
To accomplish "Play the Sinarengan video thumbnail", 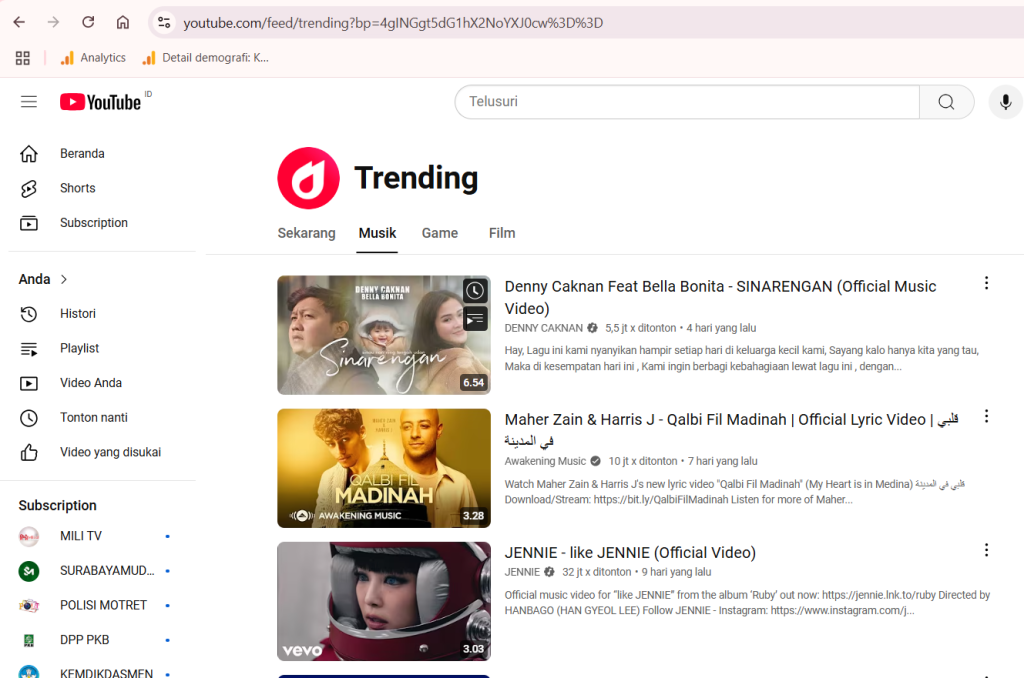I will 384,335.
